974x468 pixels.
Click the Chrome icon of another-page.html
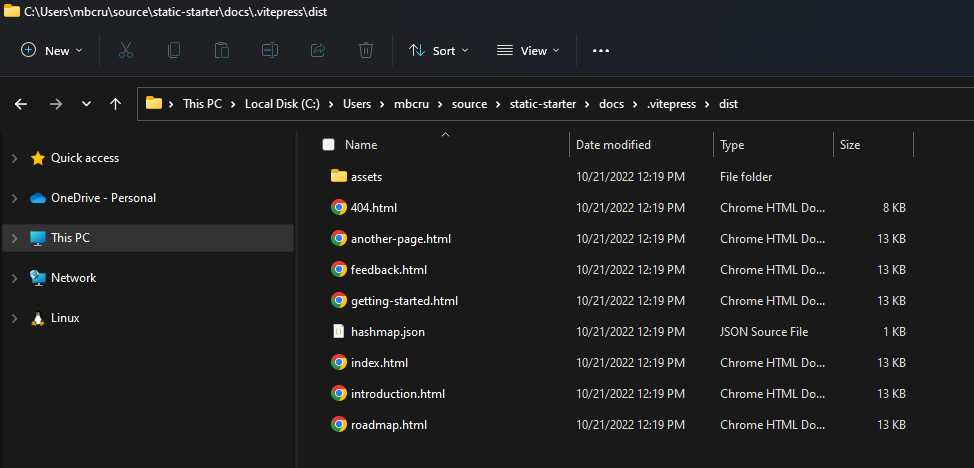point(339,239)
